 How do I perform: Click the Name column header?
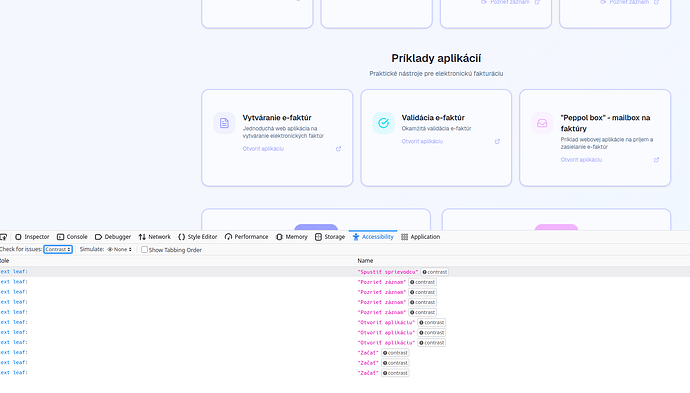tap(365, 261)
